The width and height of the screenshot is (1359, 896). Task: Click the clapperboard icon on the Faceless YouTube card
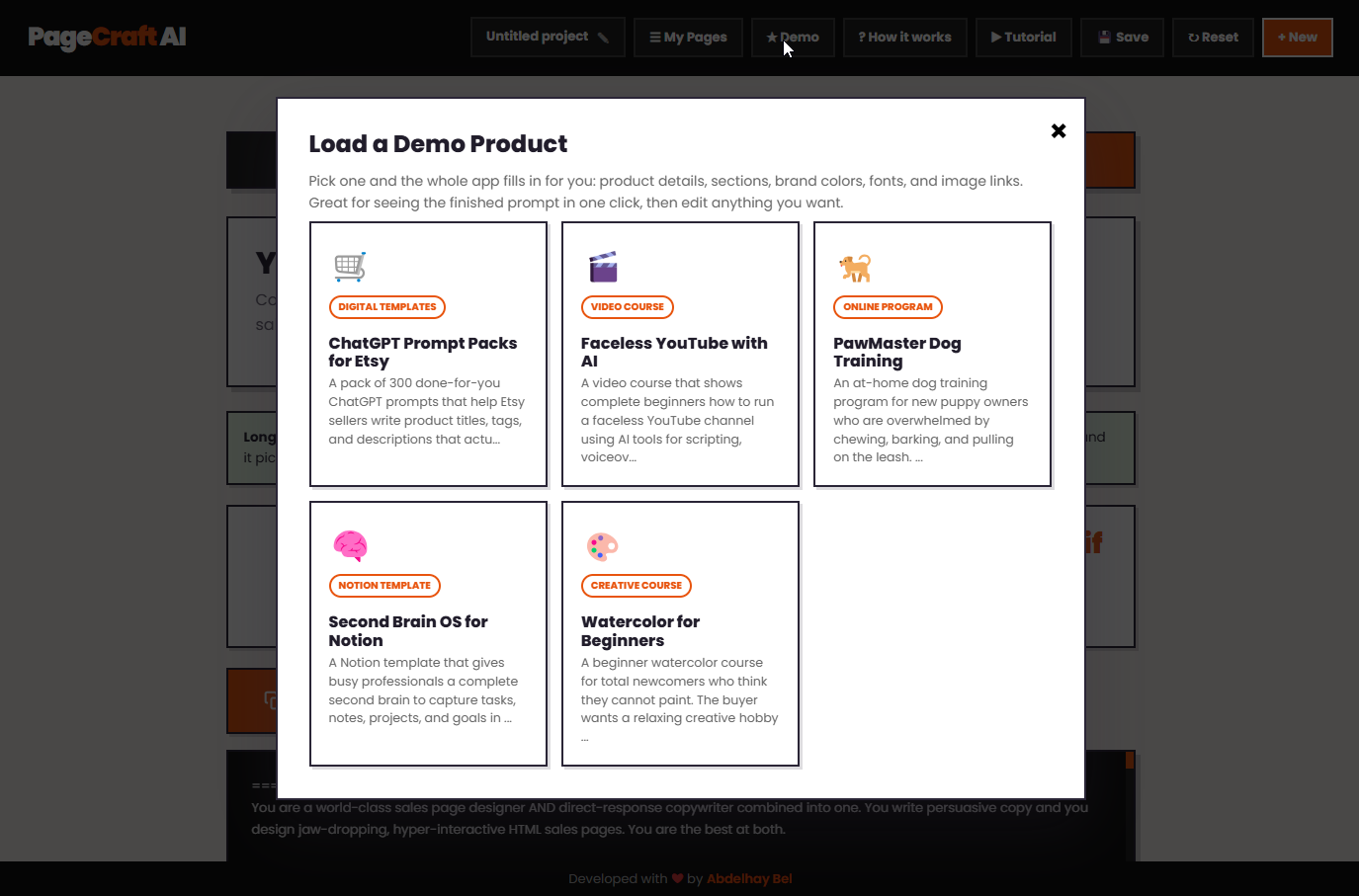pyautogui.click(x=603, y=267)
